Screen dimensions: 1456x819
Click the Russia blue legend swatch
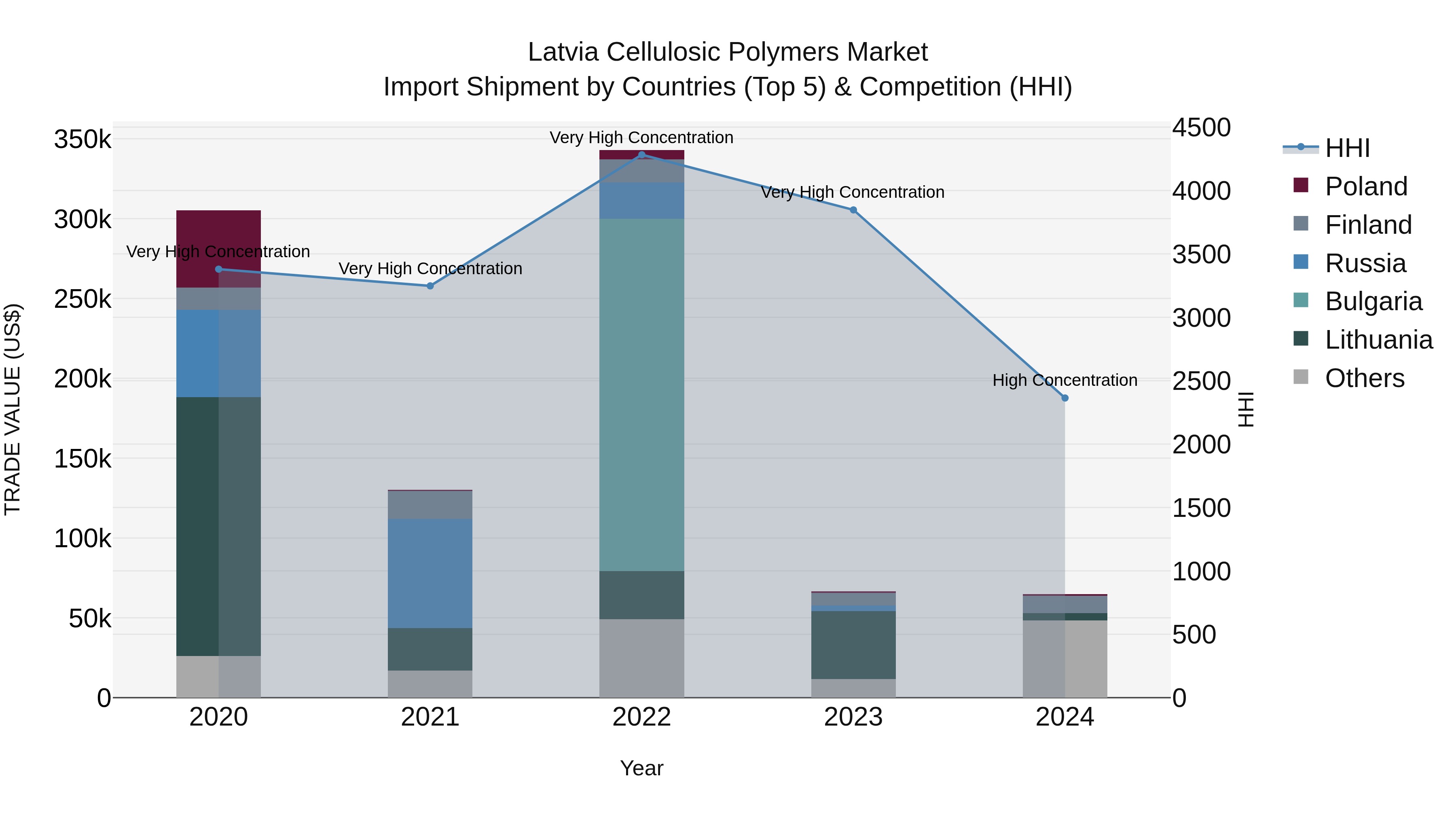[1301, 262]
